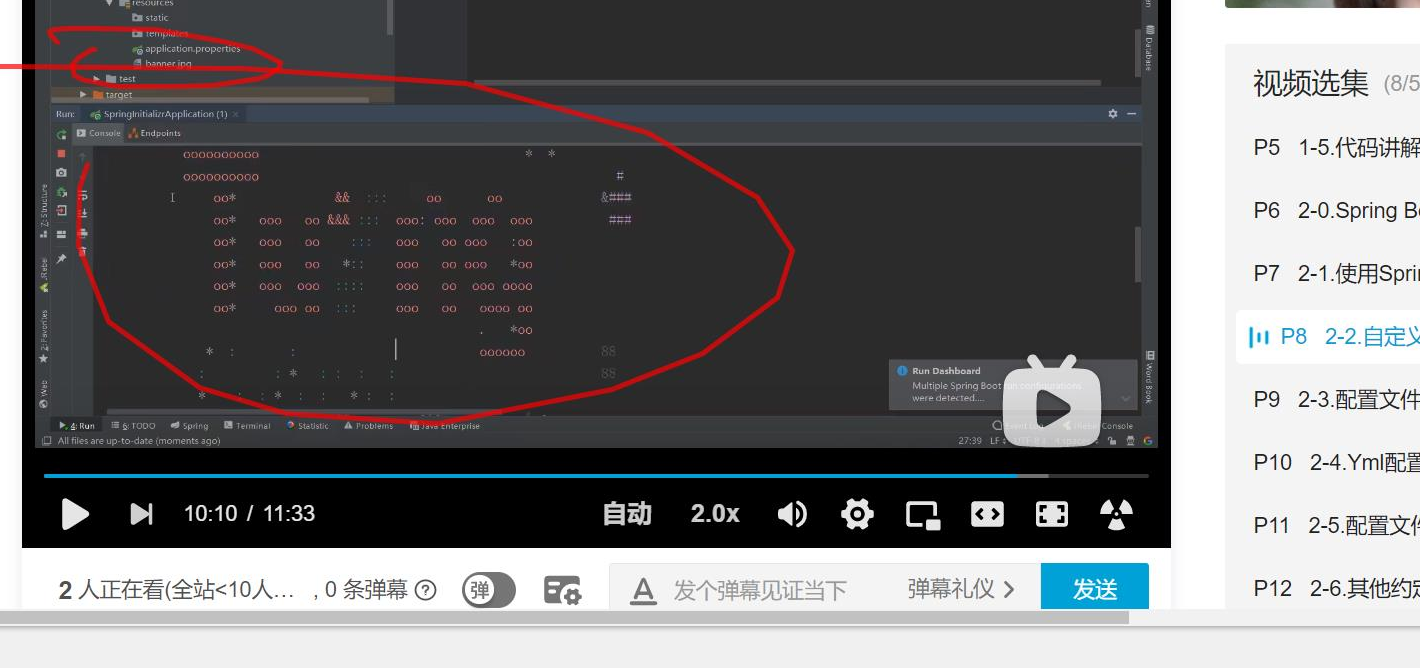The image size is (1420, 668).
Task: Click the danmaku counter reading 0 条弹幕
Action: point(366,590)
